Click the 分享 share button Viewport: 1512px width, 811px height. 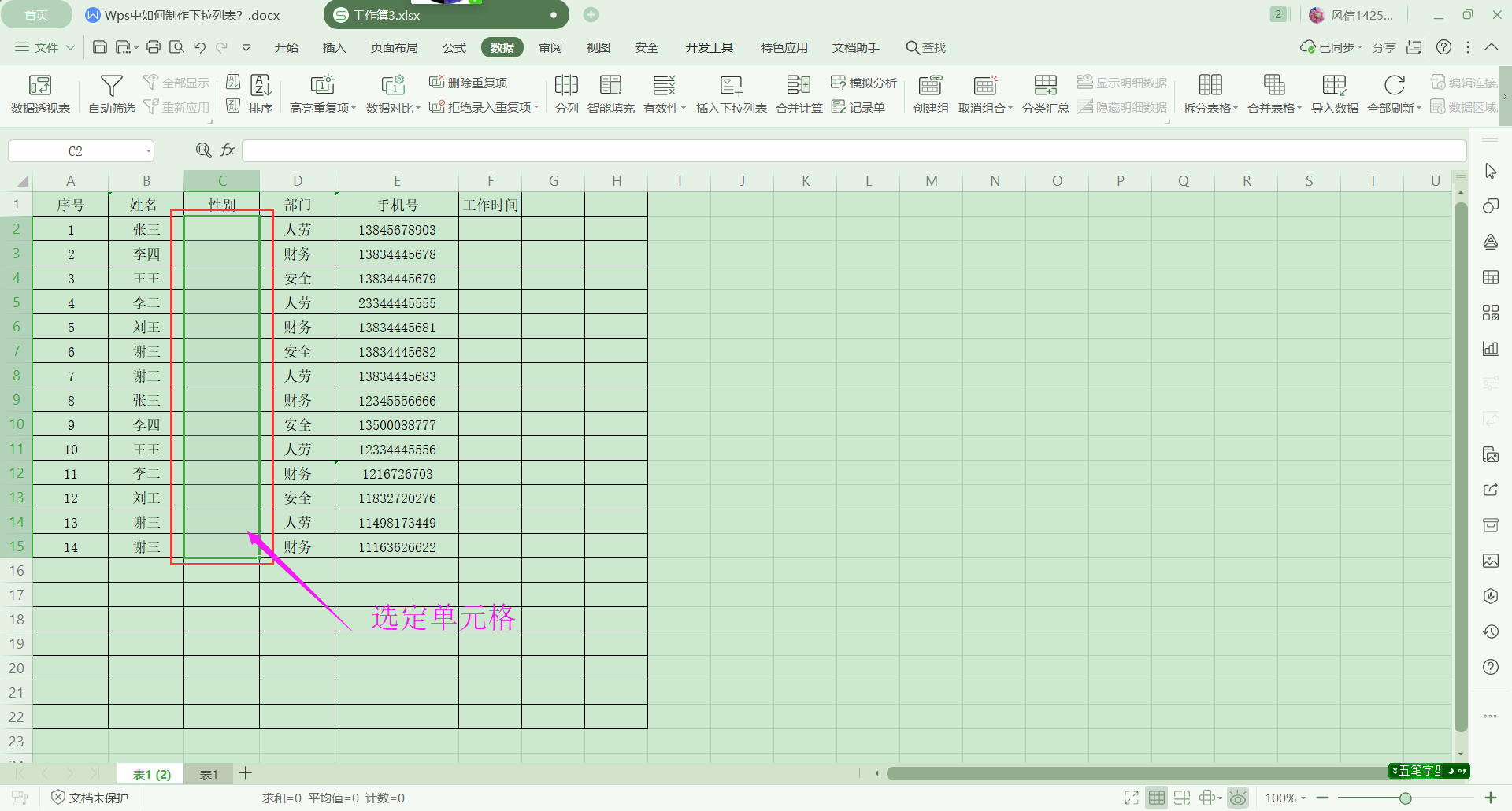click(x=1384, y=47)
